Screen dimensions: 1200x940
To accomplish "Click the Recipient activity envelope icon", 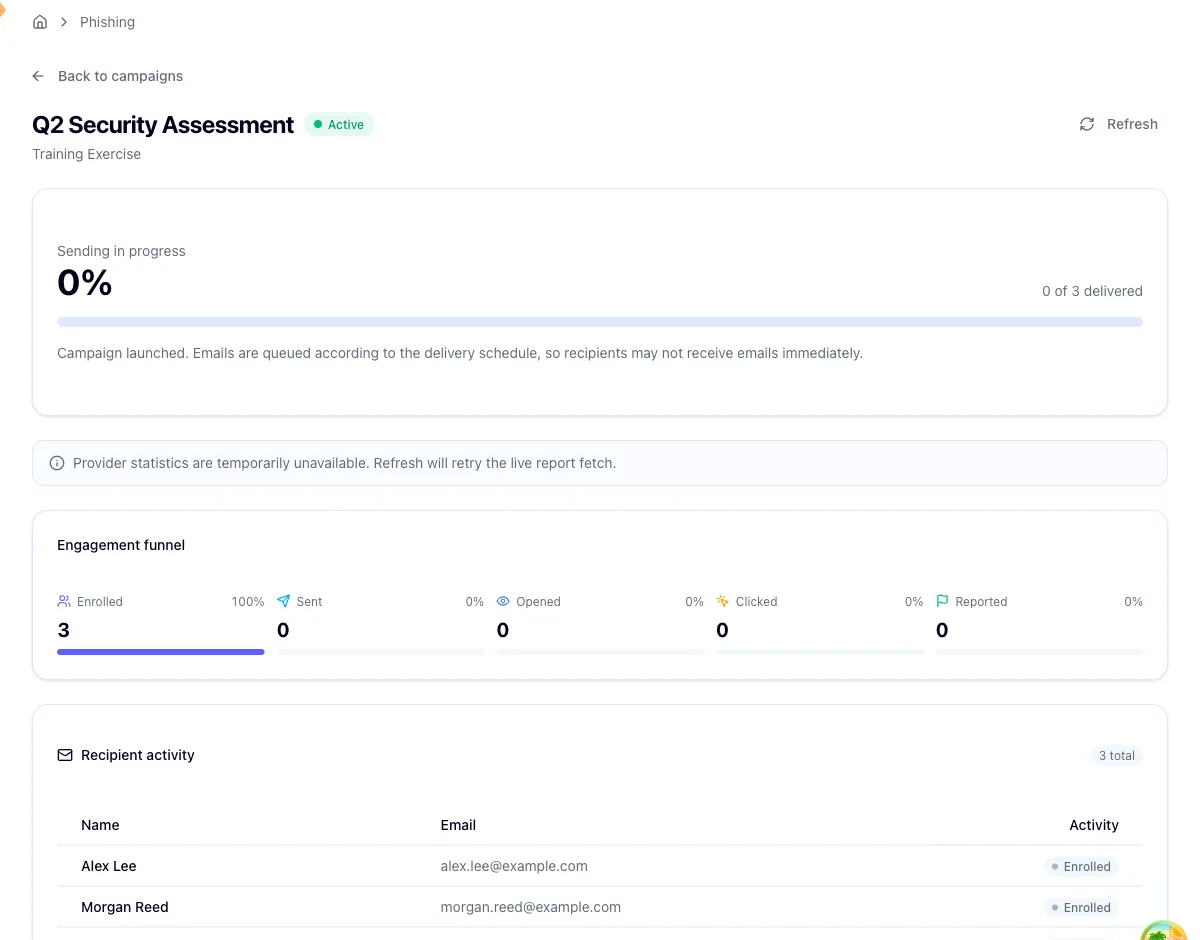I will point(65,755).
